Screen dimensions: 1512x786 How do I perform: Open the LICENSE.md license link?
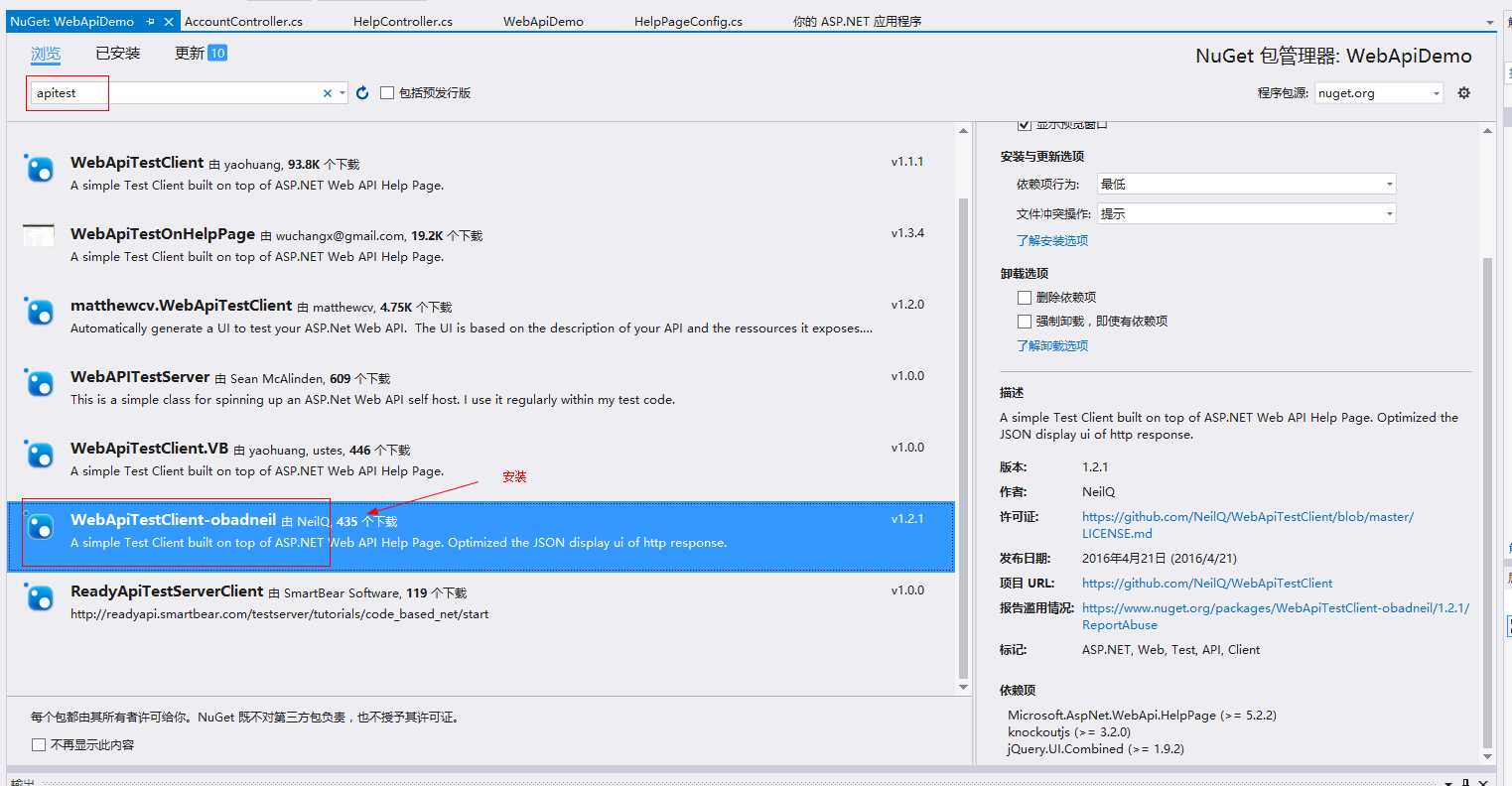coord(1248,525)
